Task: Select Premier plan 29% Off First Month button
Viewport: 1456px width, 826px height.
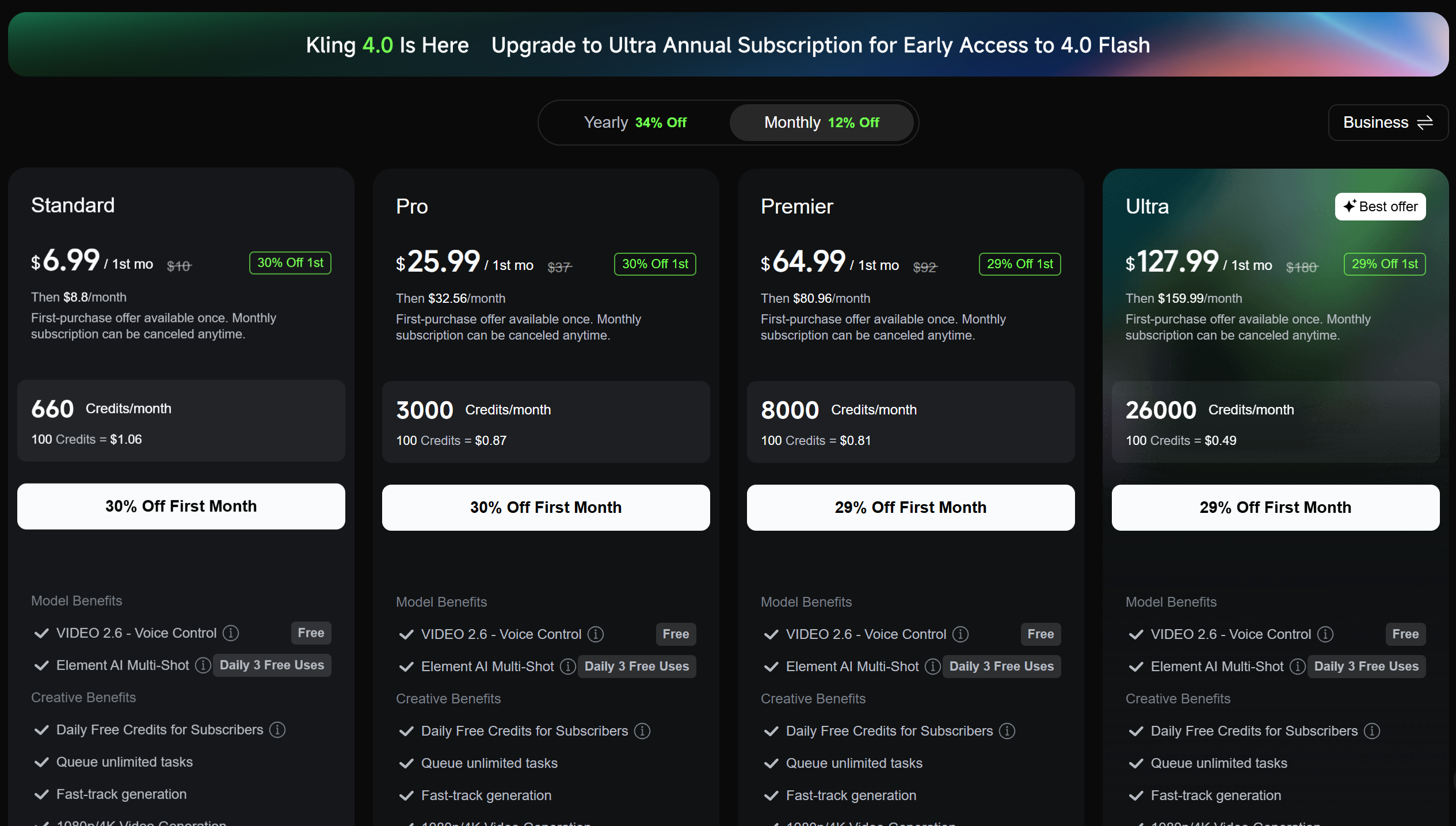Action: tap(911, 508)
